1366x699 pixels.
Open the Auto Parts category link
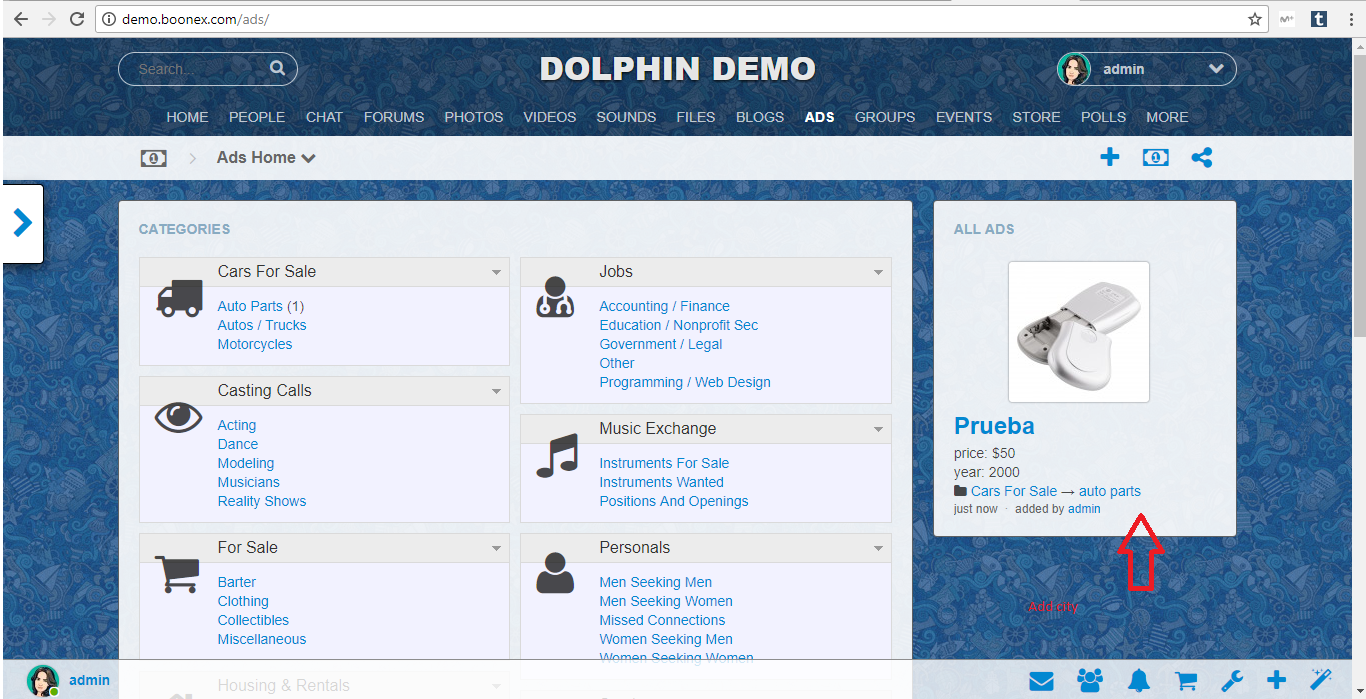coord(250,306)
